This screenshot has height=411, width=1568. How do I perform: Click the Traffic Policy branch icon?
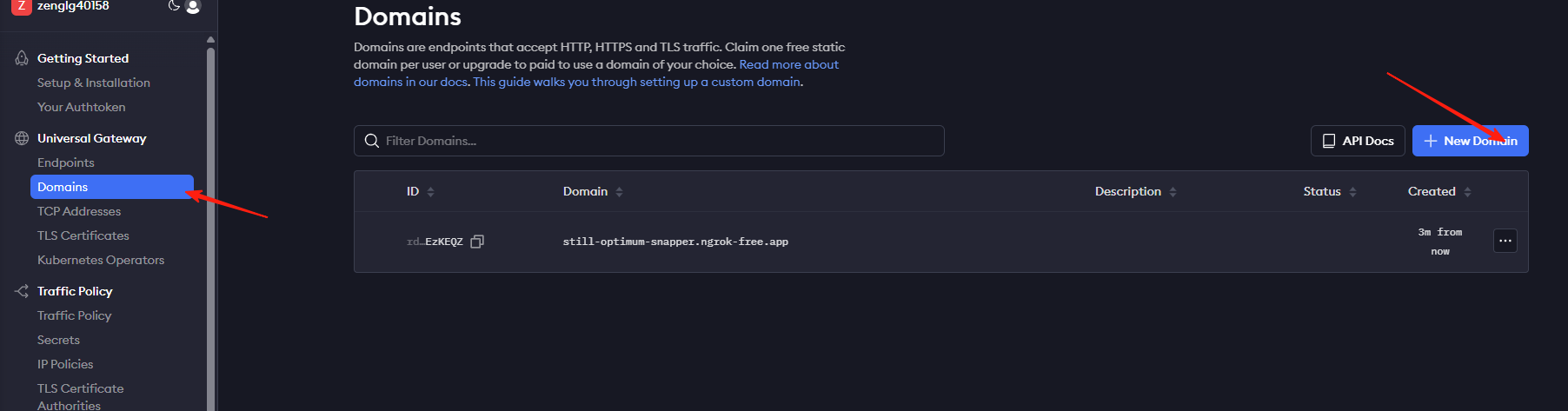click(x=22, y=291)
